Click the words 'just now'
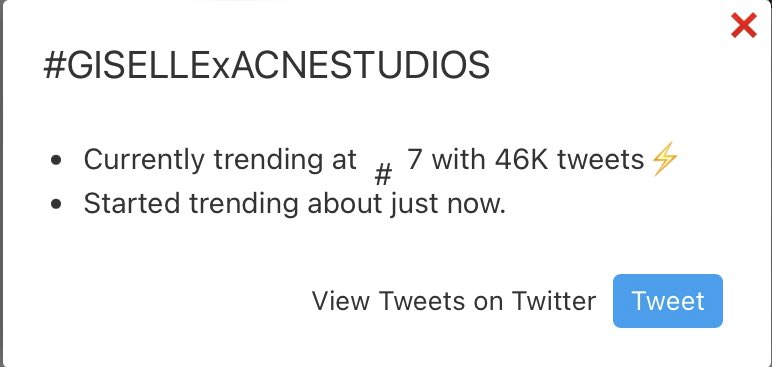Viewport: 772px width, 367px height. [x=448, y=204]
